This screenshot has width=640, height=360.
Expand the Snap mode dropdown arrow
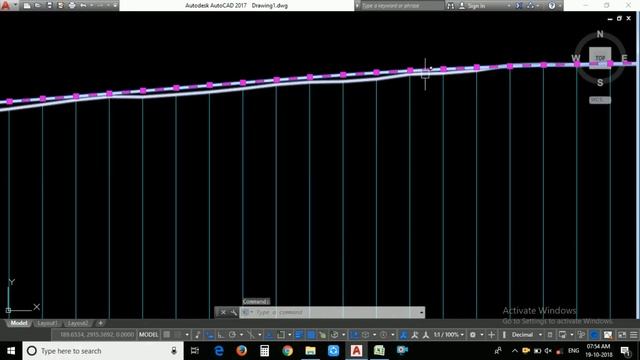click(187, 335)
